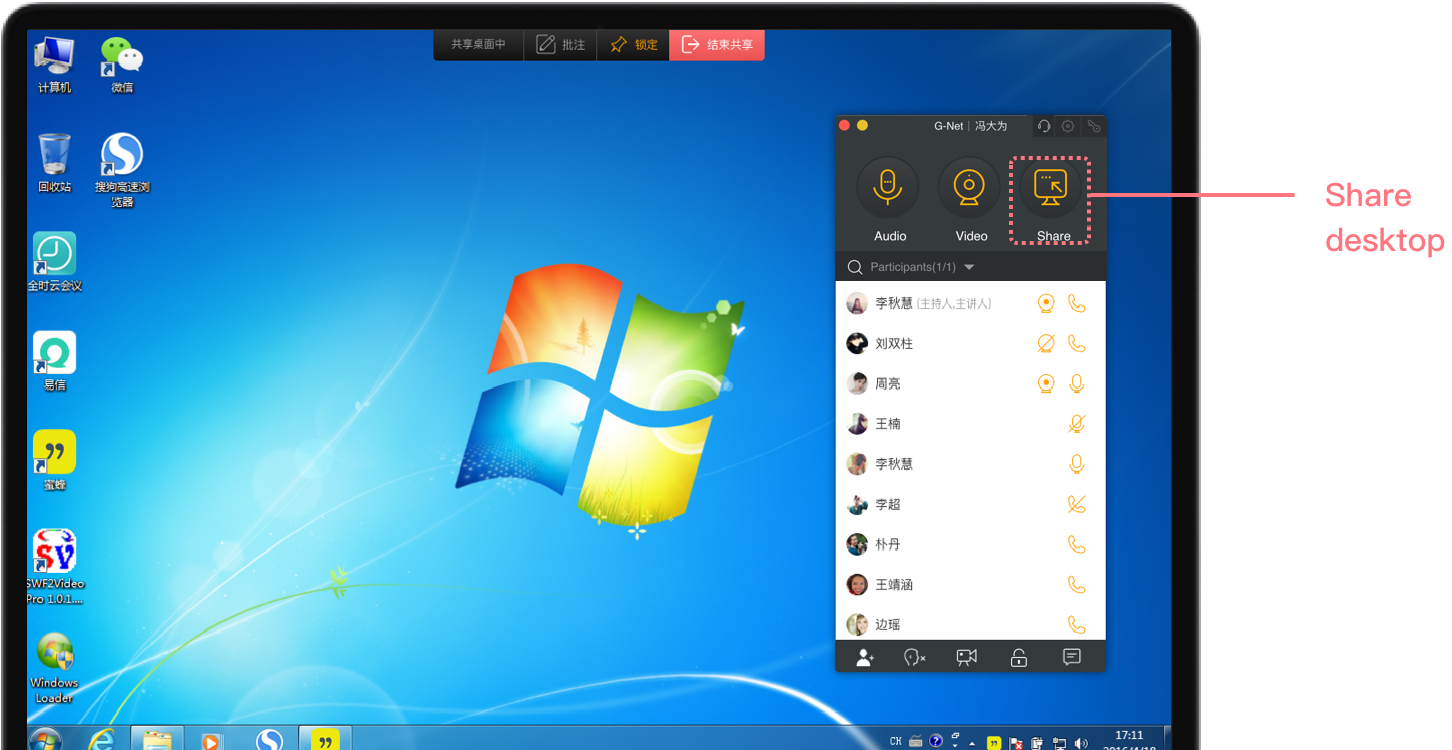Screen dimensions: 1452x750
Task: Unmute 王楠's muted microphone
Action: 1076,424
